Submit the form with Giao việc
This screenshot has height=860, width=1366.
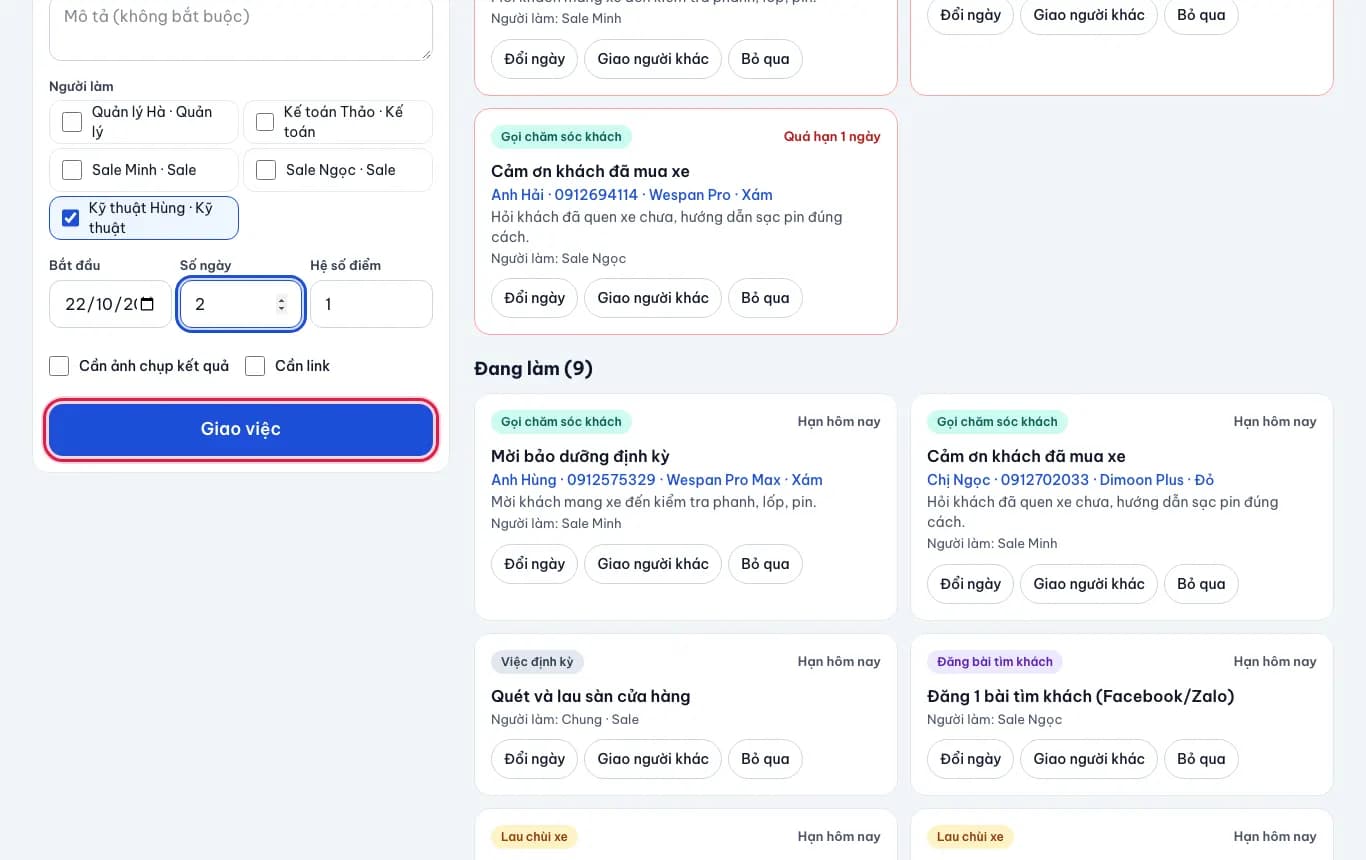241,430
